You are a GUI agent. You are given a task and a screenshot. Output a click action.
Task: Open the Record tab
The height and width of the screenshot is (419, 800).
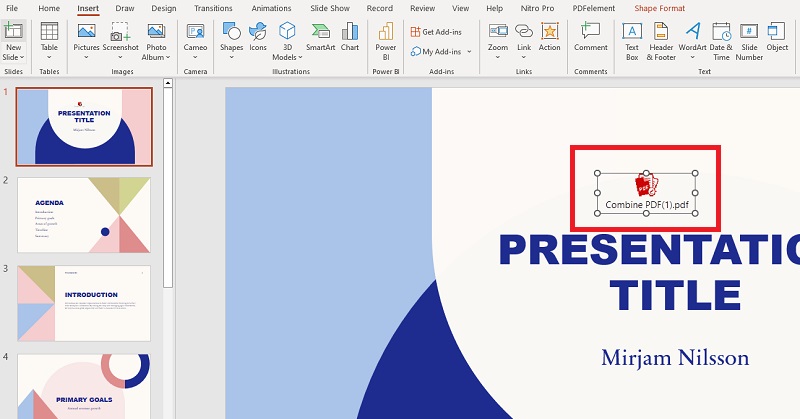click(380, 8)
